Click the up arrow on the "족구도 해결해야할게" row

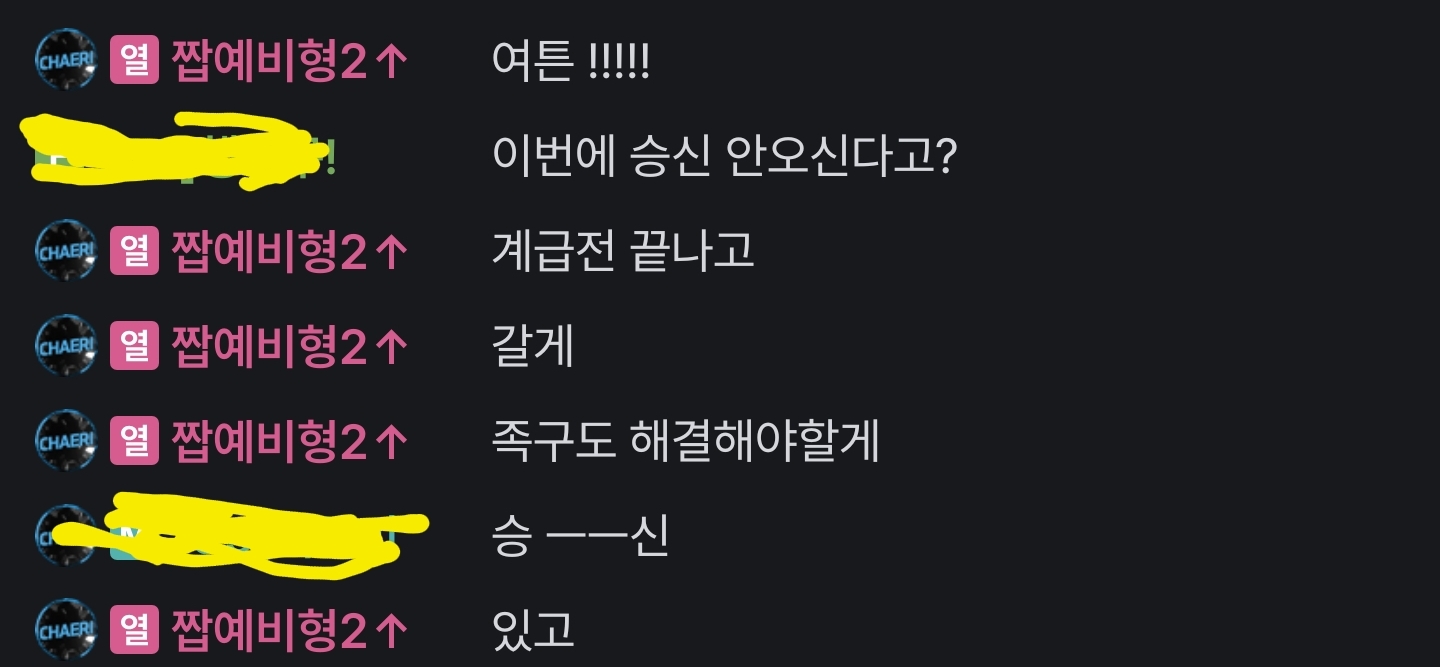coord(392,442)
